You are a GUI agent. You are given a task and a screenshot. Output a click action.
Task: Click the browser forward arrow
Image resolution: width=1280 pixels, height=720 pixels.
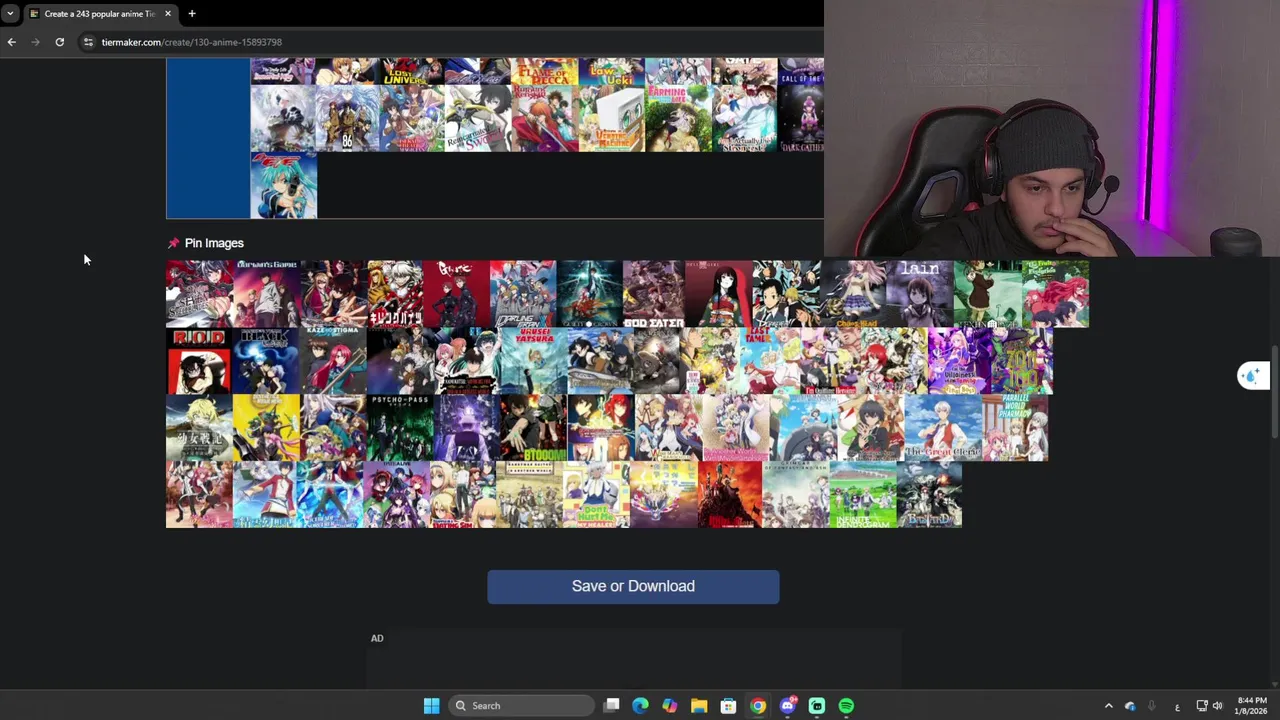[x=36, y=42]
